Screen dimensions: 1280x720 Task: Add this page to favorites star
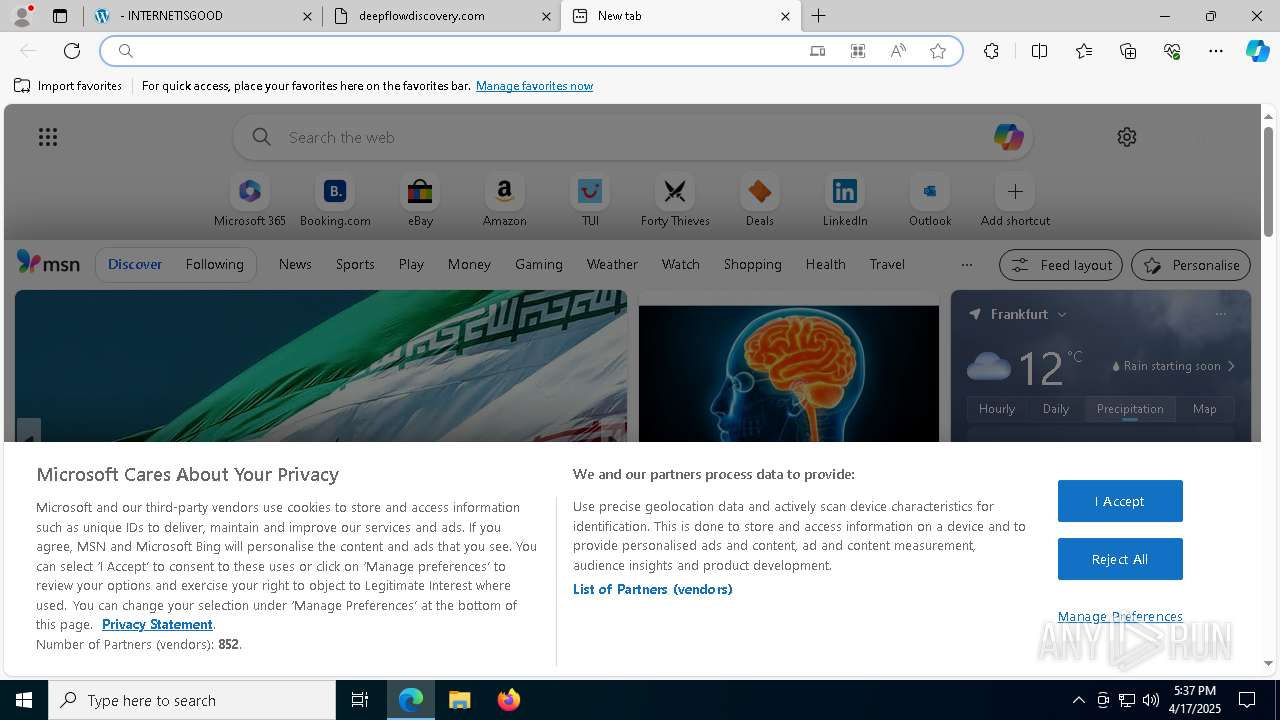point(938,51)
